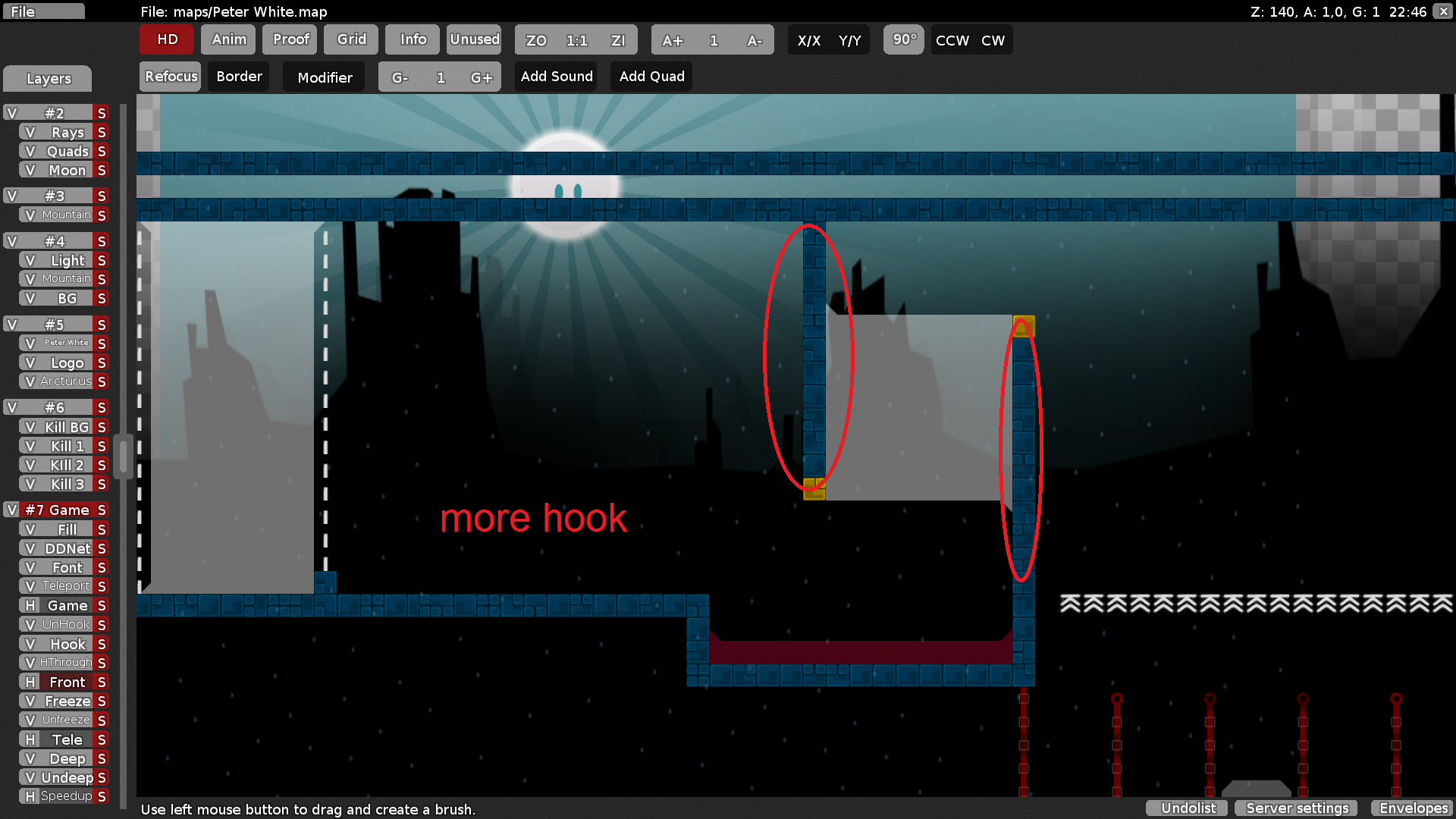This screenshot has width=1456, height=819.
Task: Rotate brush counter-clockwise with CCW
Action: click(952, 40)
